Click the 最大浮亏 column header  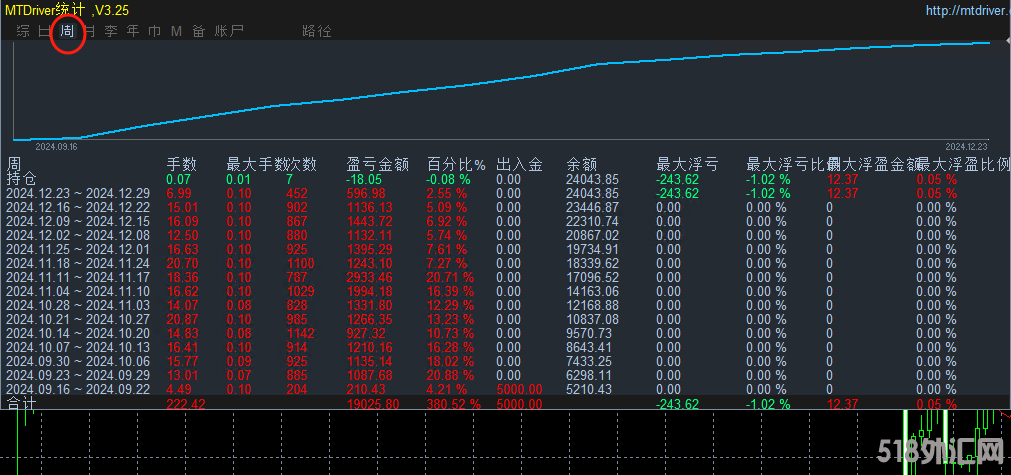pos(687,165)
